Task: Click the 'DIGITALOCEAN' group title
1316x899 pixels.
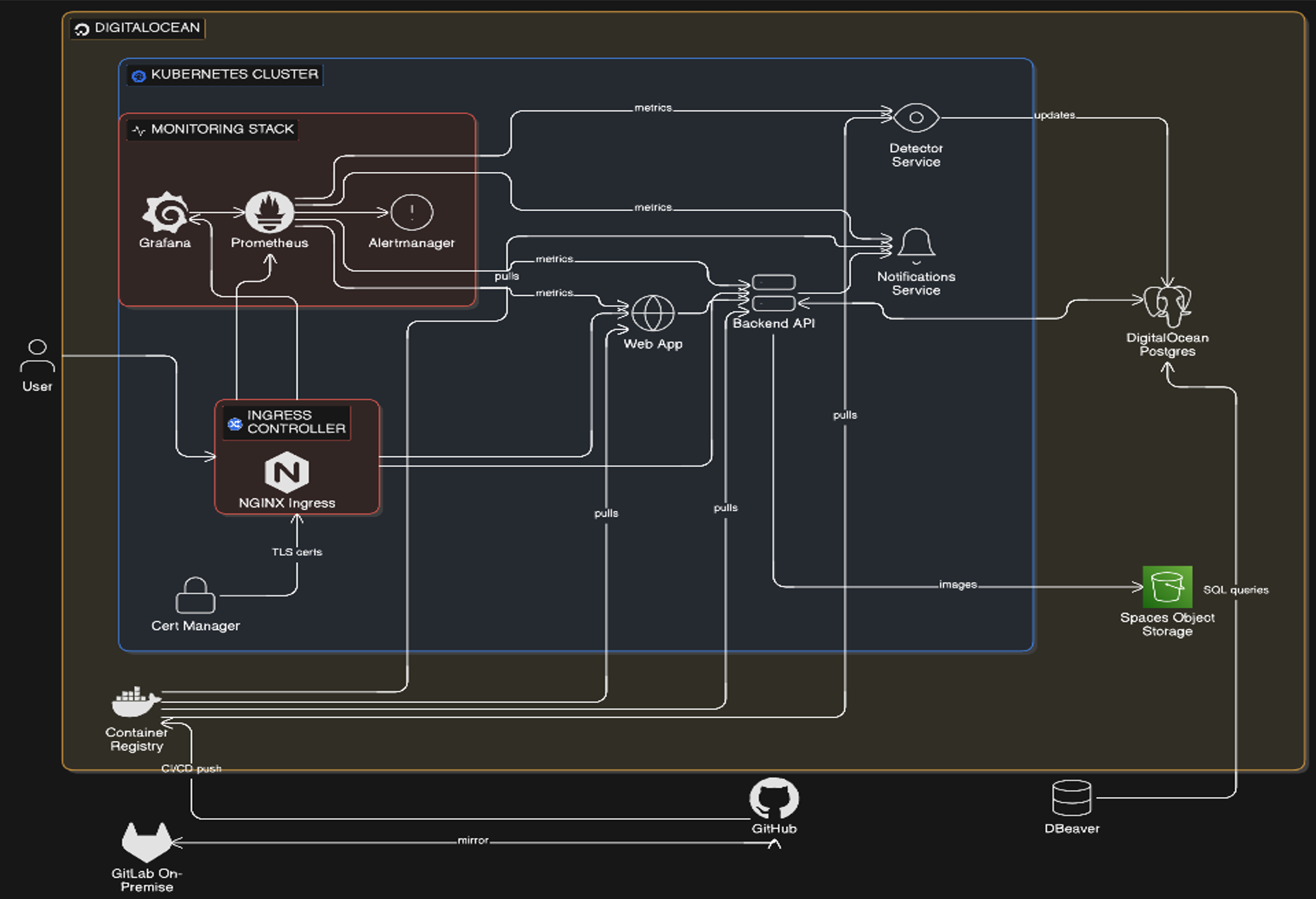Action: coord(147,28)
